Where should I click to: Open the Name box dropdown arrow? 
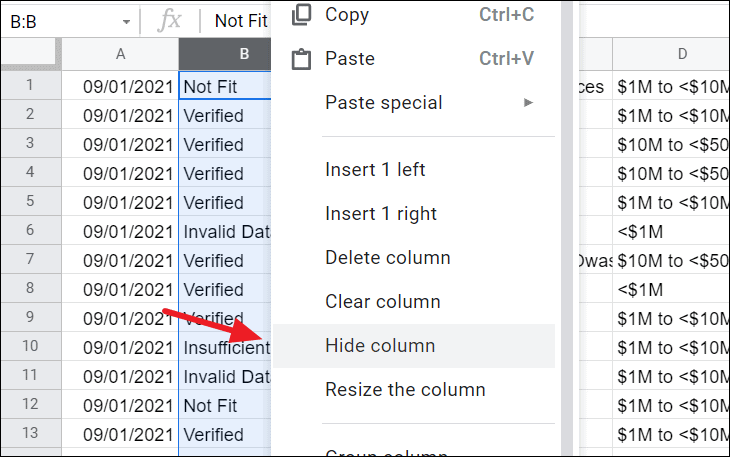(126, 22)
